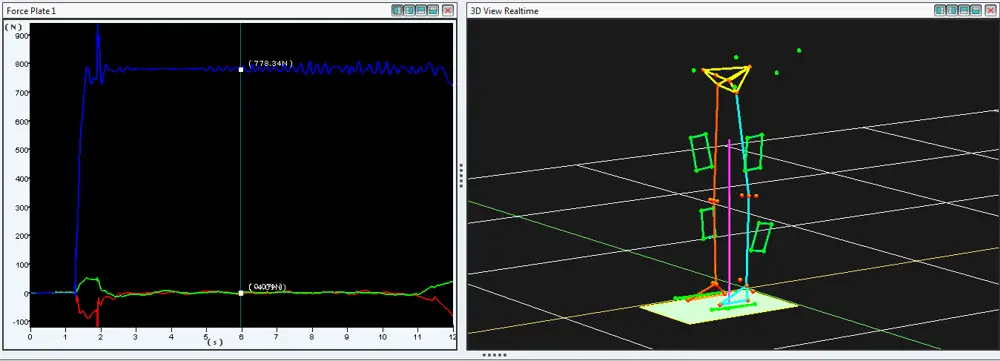This screenshot has height=361, width=1000.
Task: Dock Force Plate 1 window to bottom half
Action: [433, 10]
